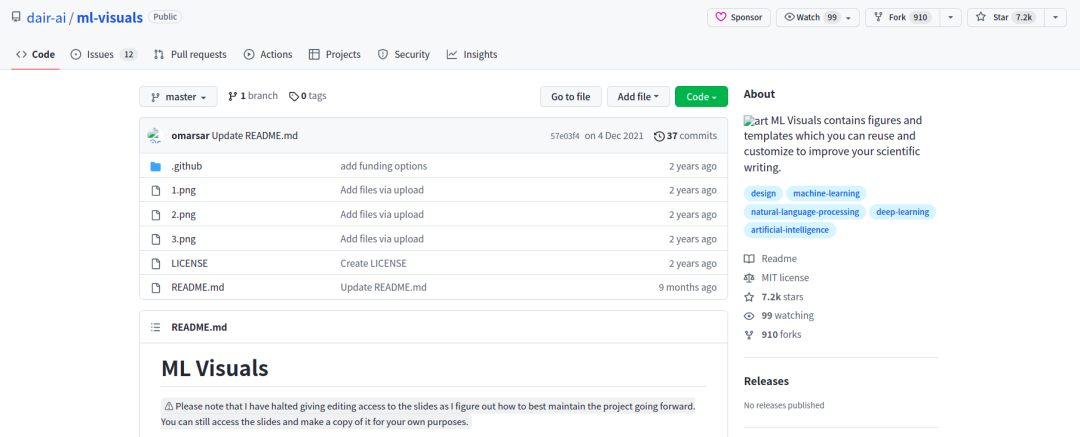The height and width of the screenshot is (437, 1080).
Task: Open the LICENSE file
Action: [189, 263]
